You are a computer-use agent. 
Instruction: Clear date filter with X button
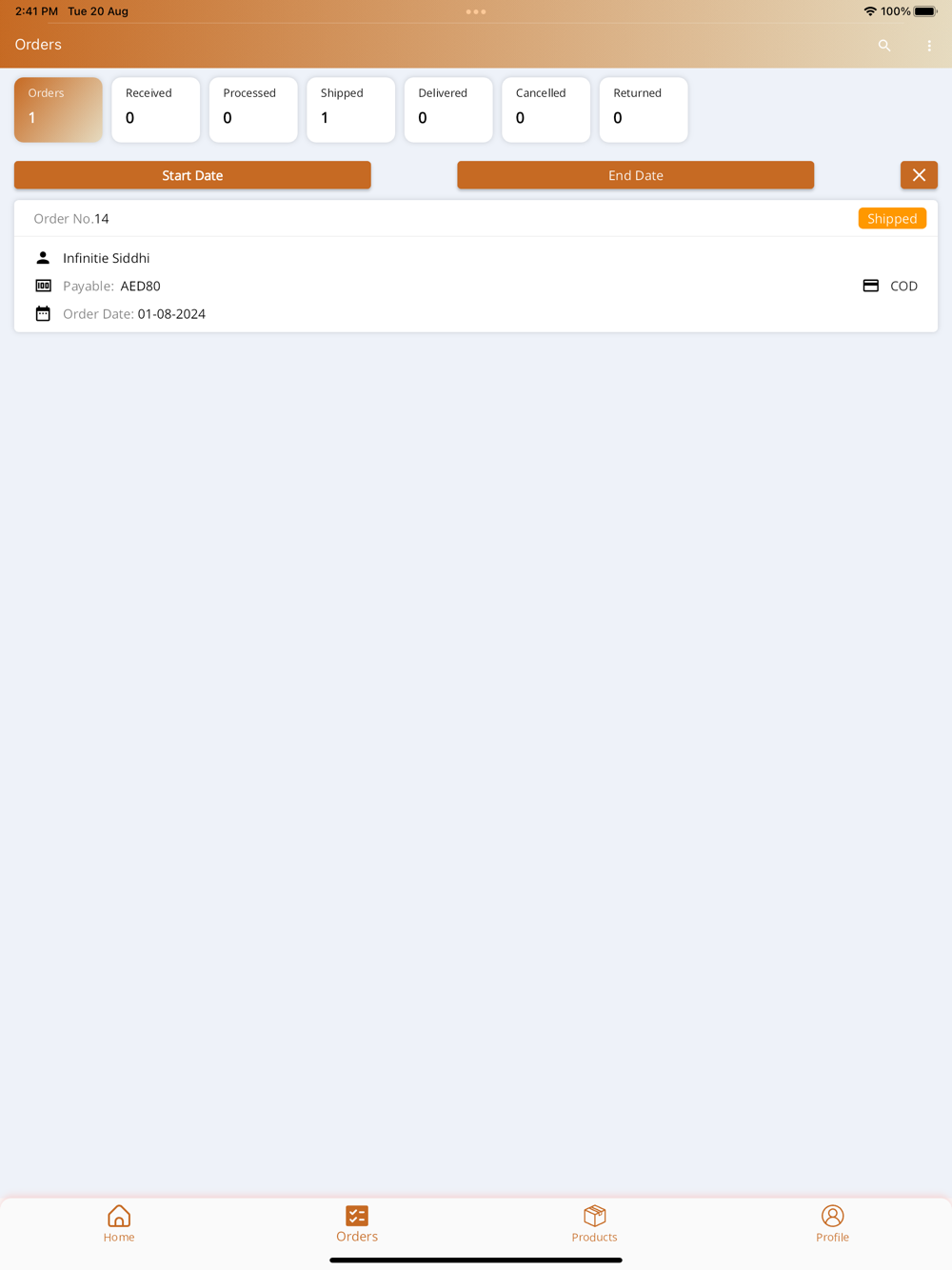tap(919, 175)
